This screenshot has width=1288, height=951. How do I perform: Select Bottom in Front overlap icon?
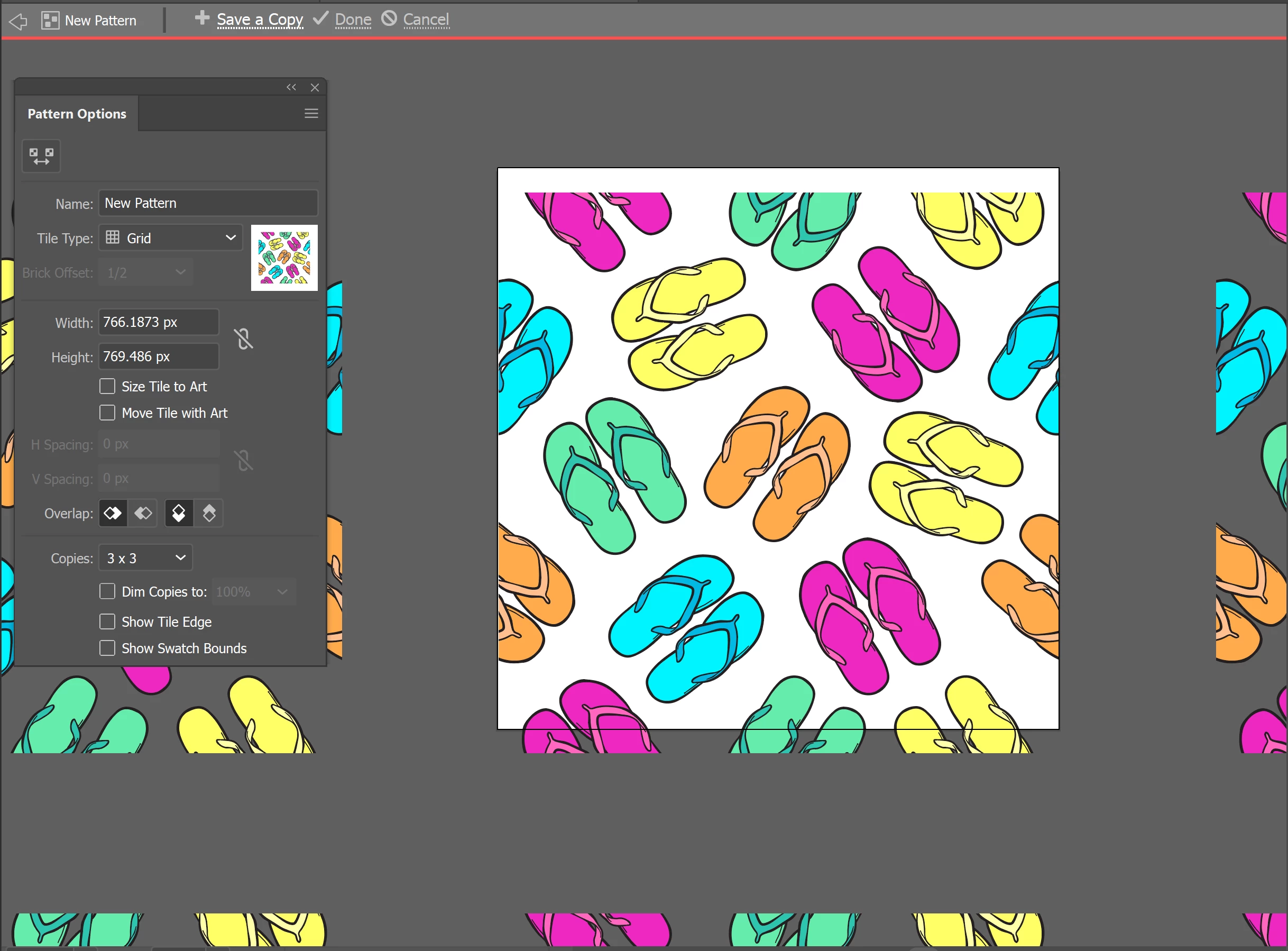tap(209, 513)
